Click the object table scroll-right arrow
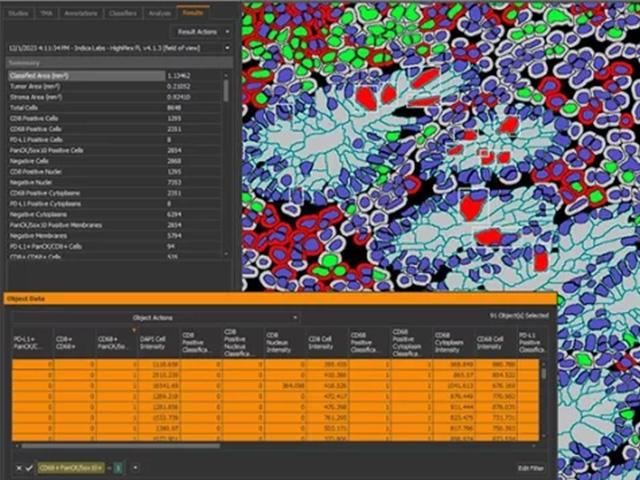 click(534, 446)
